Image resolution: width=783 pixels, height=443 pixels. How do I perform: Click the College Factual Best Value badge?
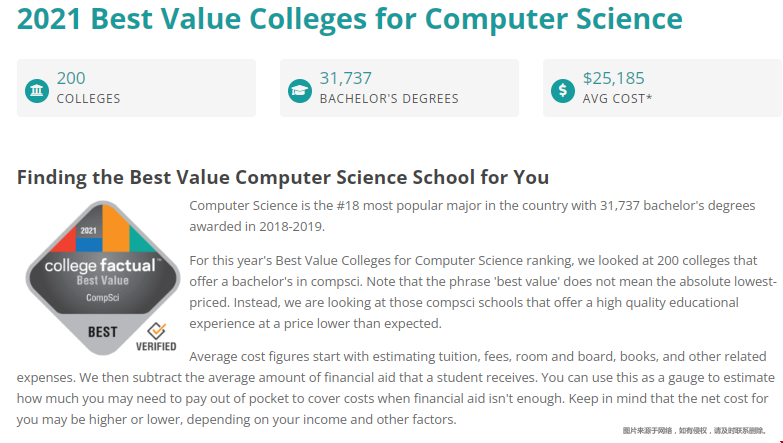click(103, 278)
